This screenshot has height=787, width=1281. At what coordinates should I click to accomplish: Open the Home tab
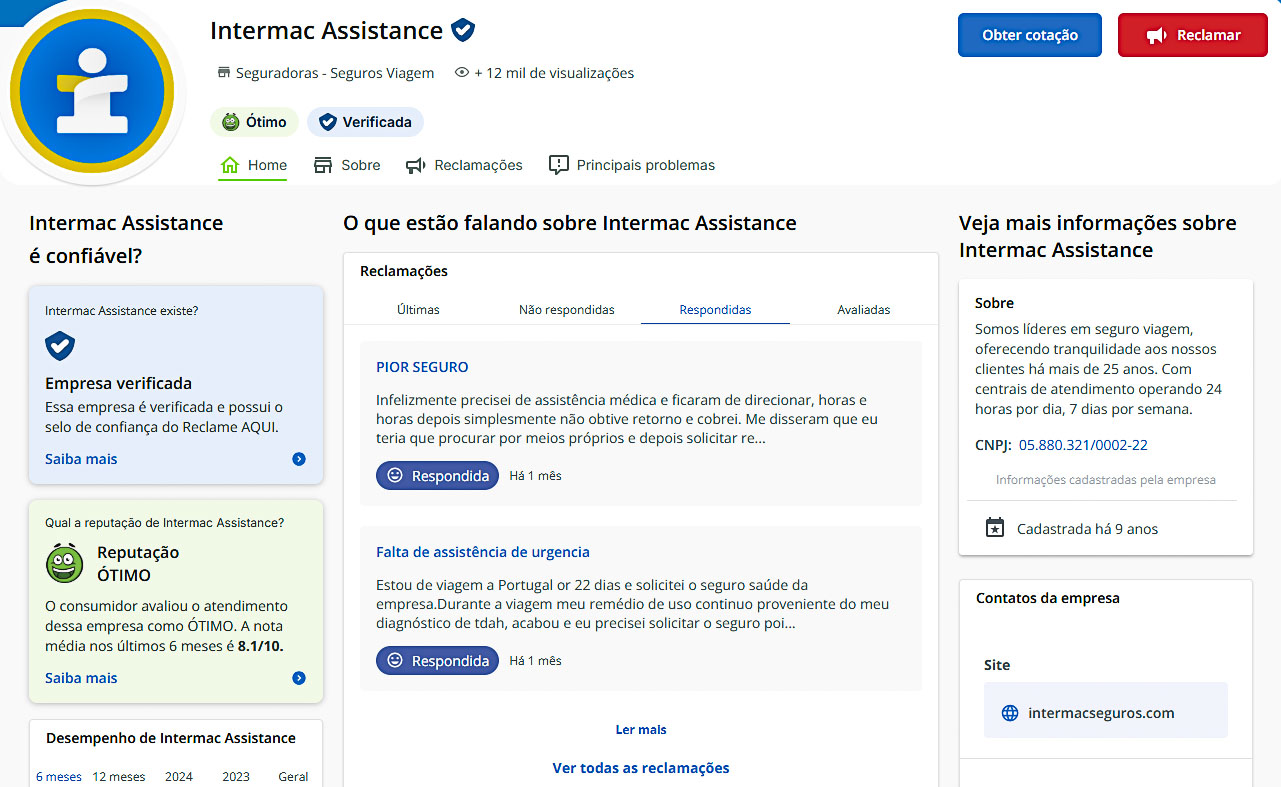coord(254,165)
